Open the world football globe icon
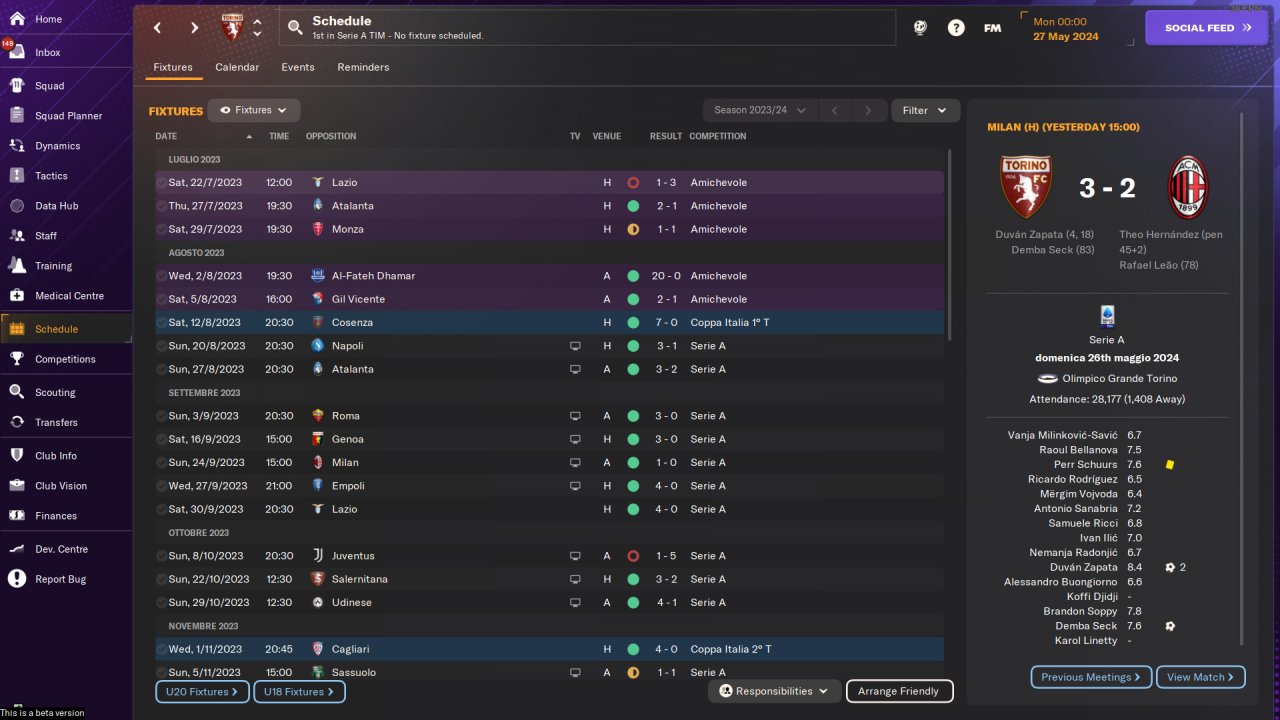Screen dimensions: 1280x720 920,28
